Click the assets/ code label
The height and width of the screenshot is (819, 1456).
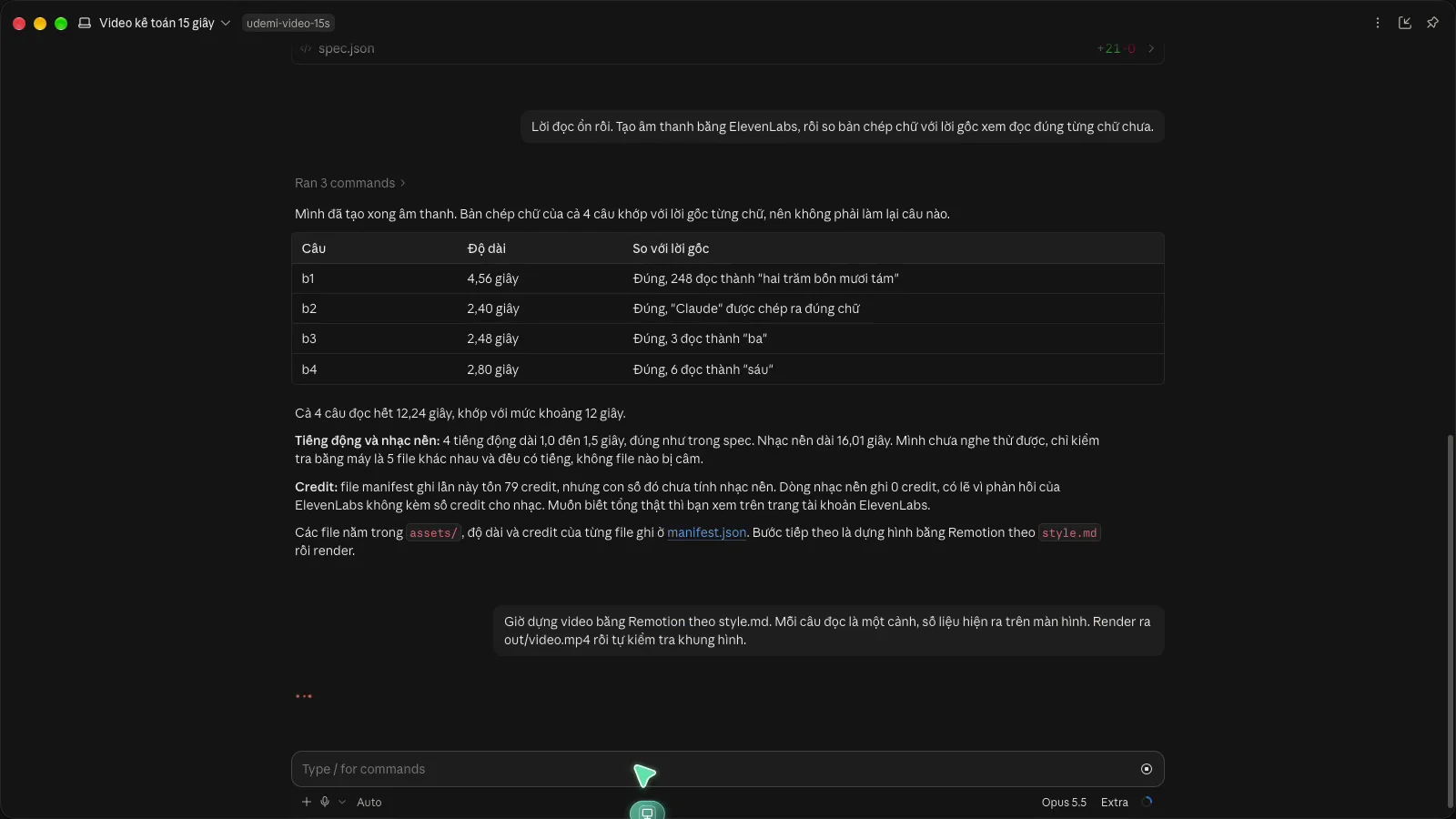click(x=433, y=532)
